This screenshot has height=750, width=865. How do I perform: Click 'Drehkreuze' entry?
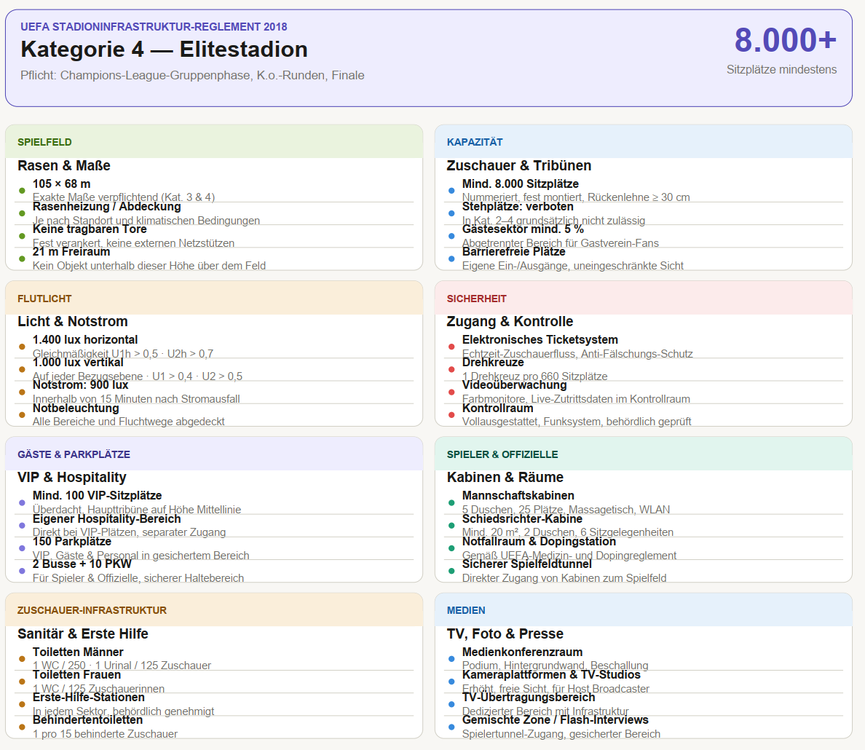pyautogui.click(x=493, y=362)
